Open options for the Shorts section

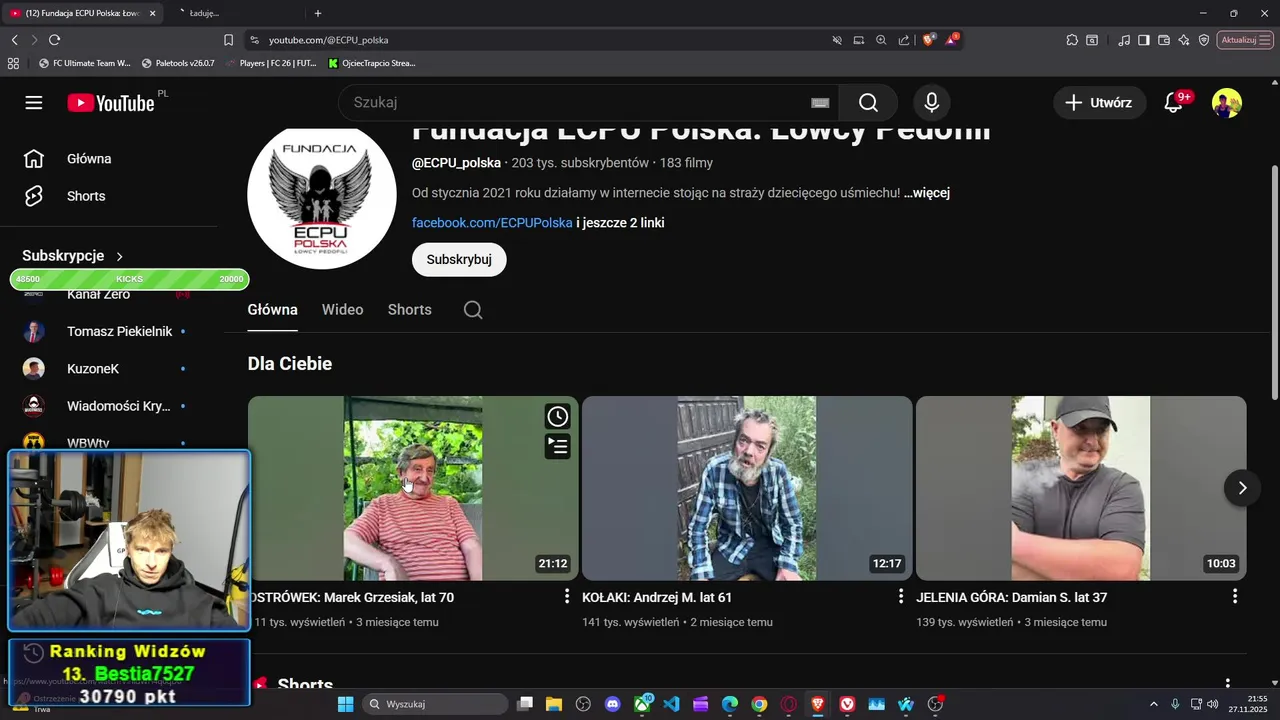(1228, 685)
